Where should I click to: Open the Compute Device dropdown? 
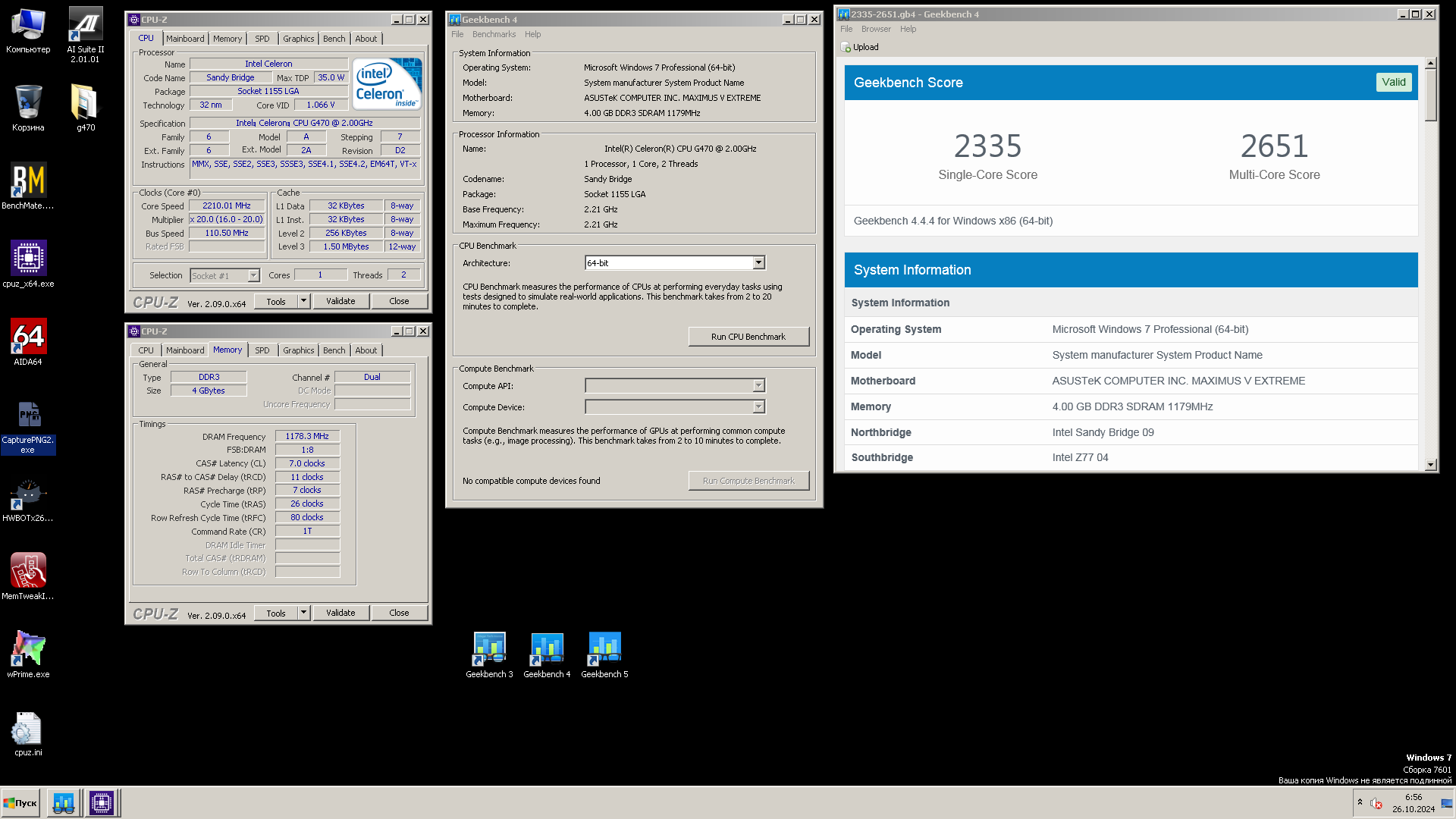pyautogui.click(x=675, y=407)
